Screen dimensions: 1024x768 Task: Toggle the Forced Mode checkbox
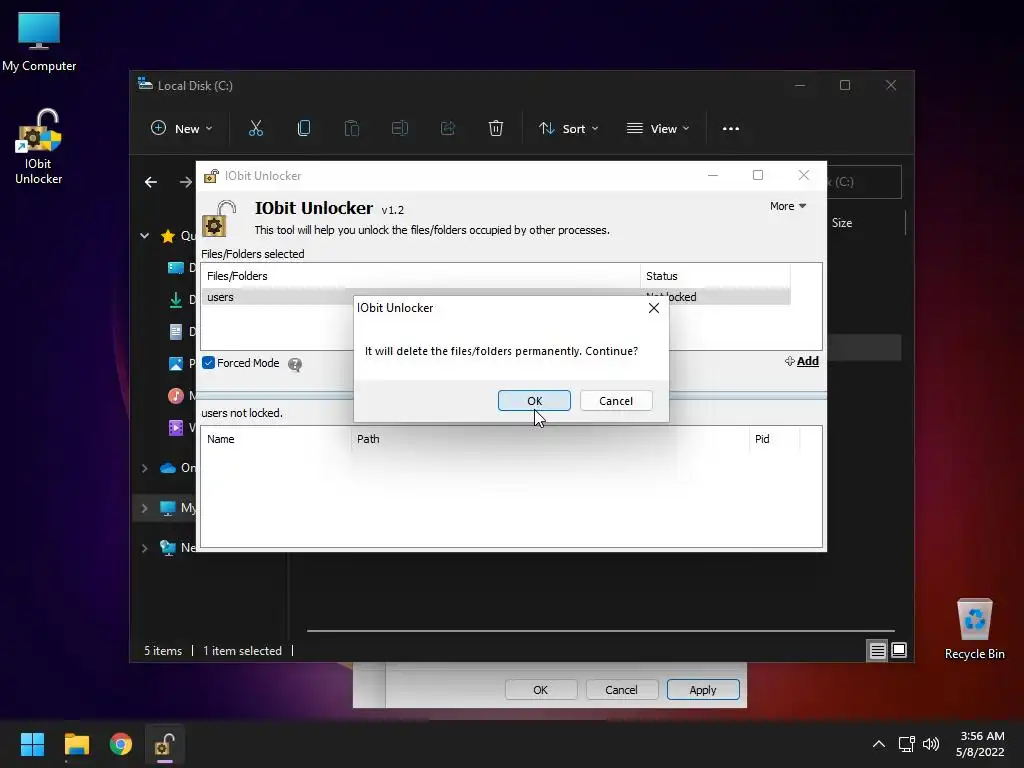click(208, 363)
